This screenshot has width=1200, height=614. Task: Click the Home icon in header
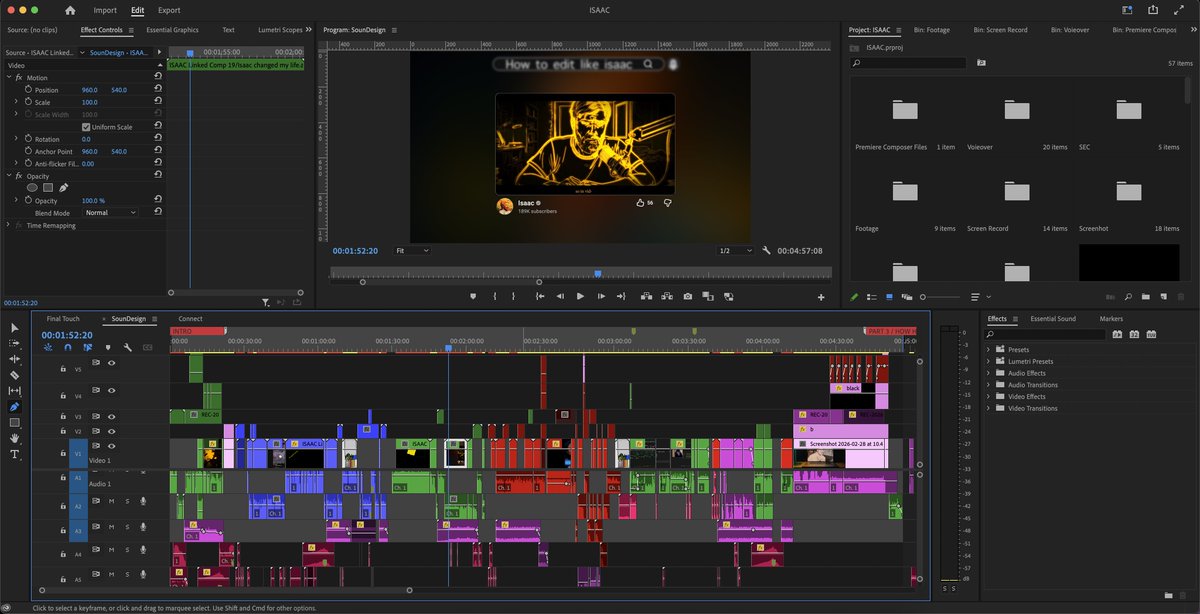tap(70, 10)
